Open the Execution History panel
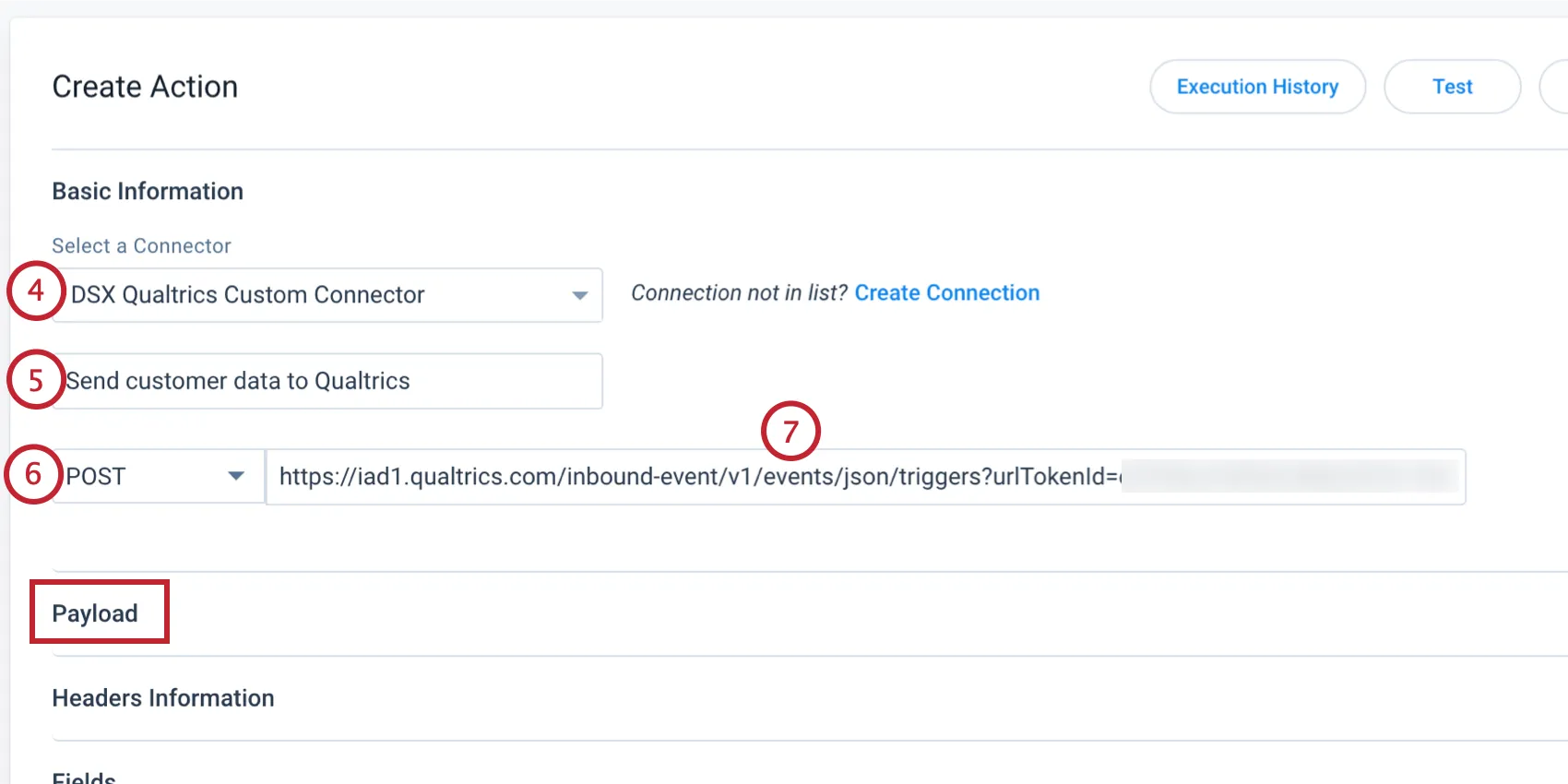Viewport: 1568px width, 784px height. 1256,86
